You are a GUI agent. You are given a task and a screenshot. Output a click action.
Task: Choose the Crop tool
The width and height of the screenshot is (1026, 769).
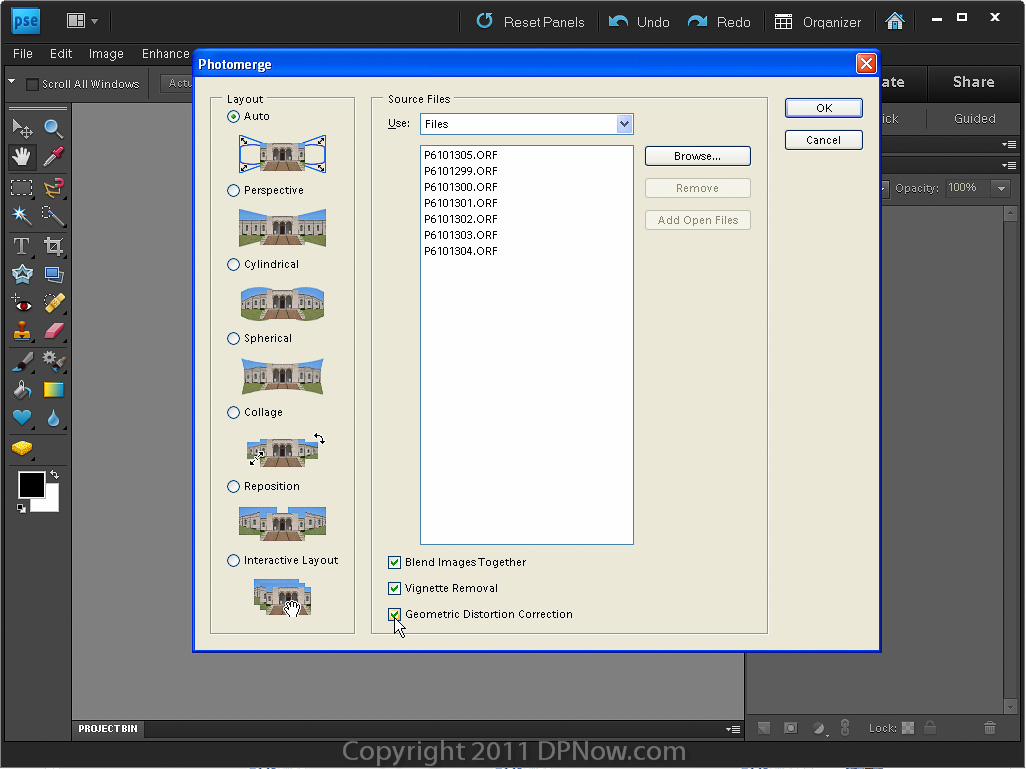[53, 246]
